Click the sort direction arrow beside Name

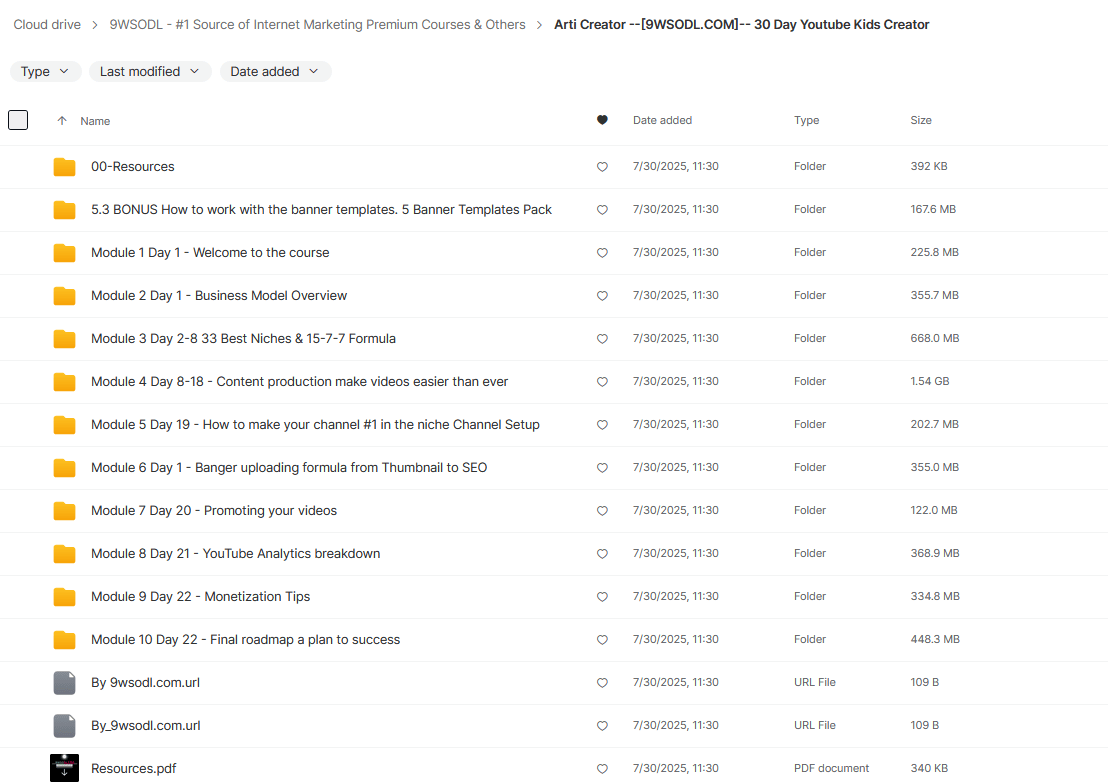[x=62, y=121]
